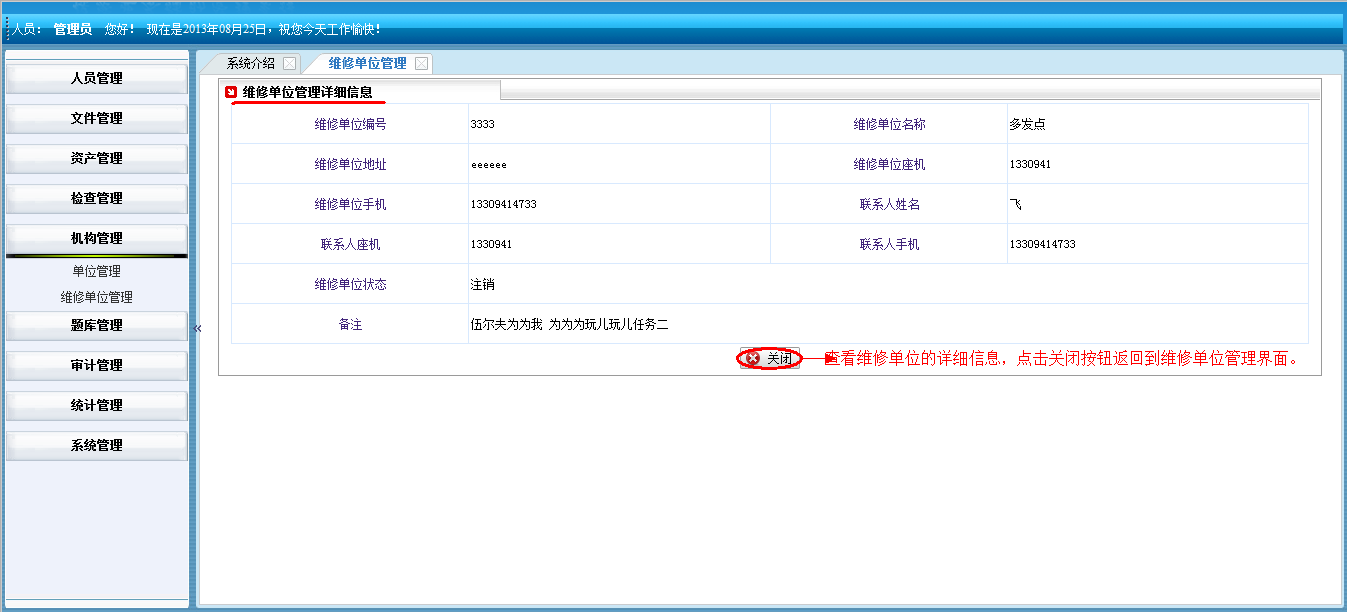Click the 维修单位名称 value 多发点
Image resolution: width=1347 pixels, height=612 pixels.
pos(1027,124)
